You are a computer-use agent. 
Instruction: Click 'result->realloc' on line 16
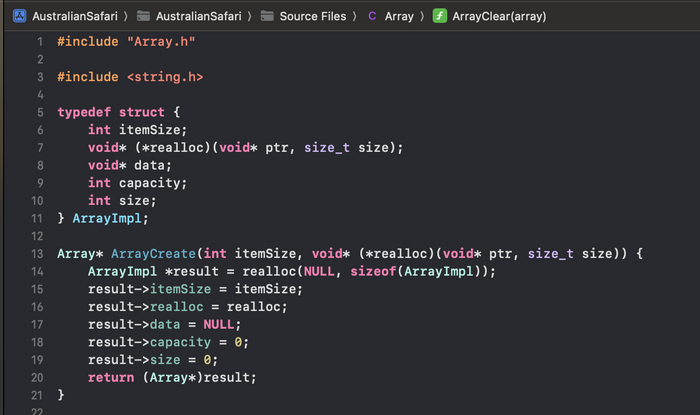[146, 307]
